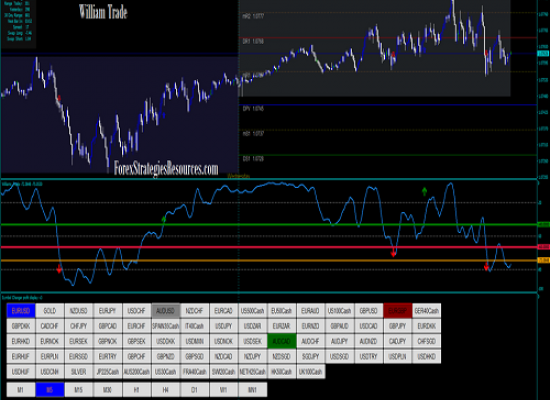Select the orange level line in oscillator
The width and height of the screenshot is (550, 400).
(x=269, y=260)
